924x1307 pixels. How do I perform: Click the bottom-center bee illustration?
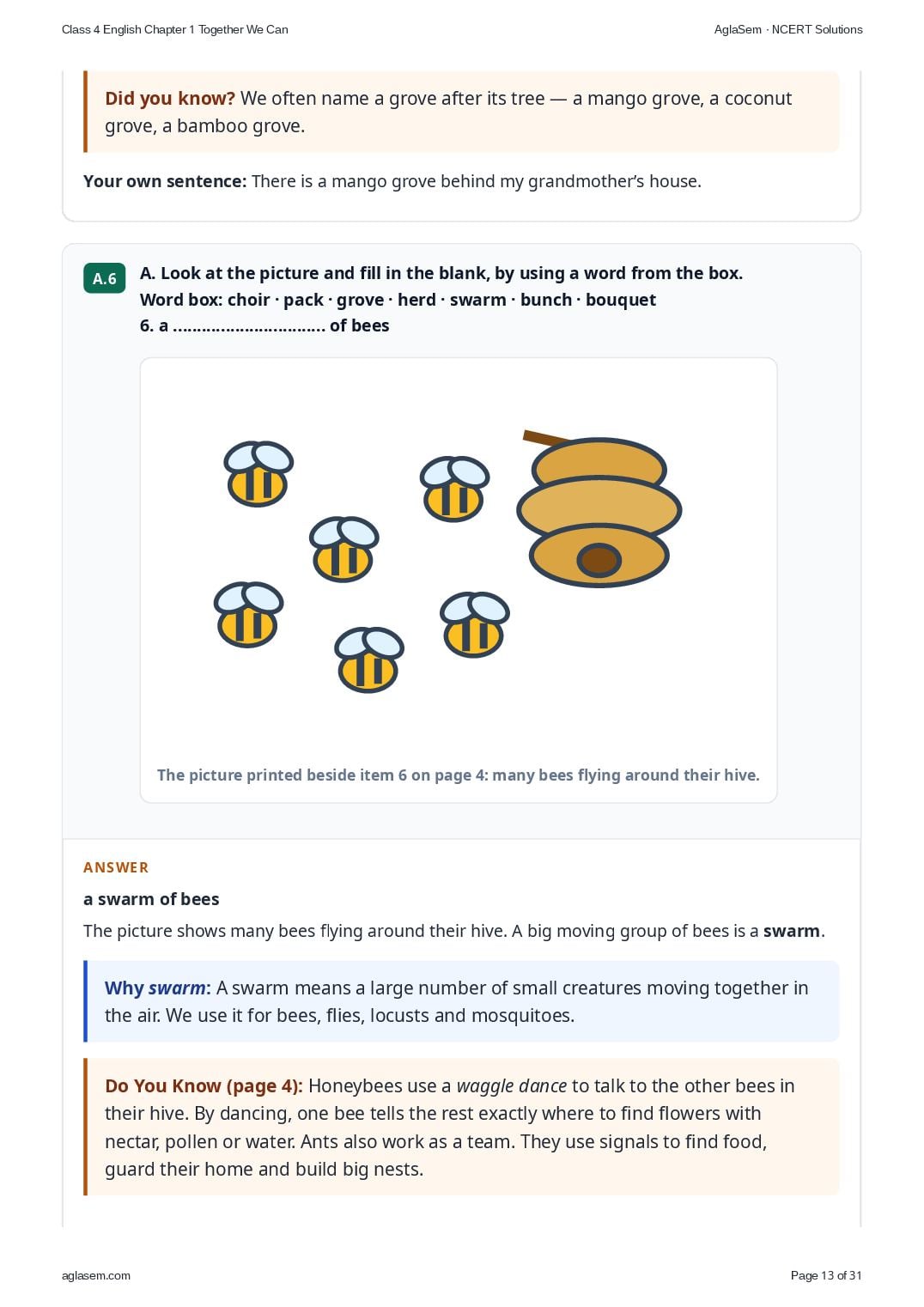point(368,660)
